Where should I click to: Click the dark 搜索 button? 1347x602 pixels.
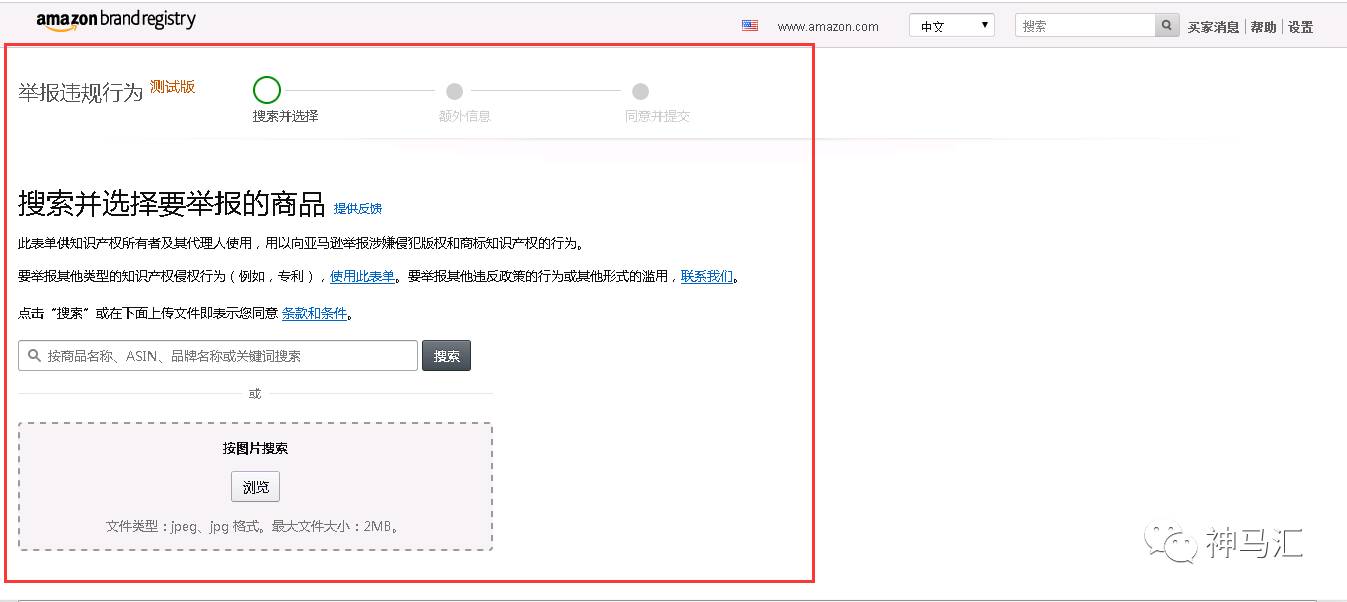click(446, 356)
